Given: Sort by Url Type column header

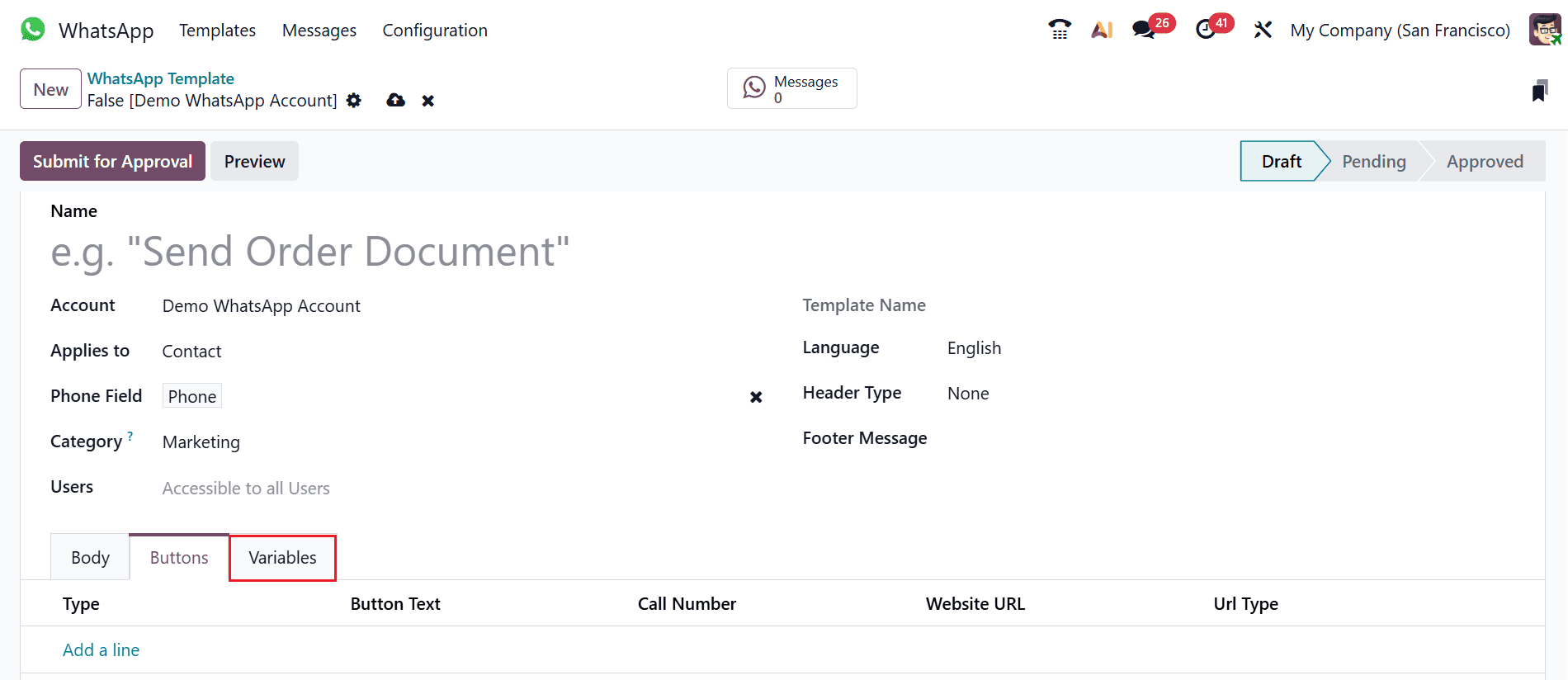Looking at the screenshot, I should pos(1245,604).
